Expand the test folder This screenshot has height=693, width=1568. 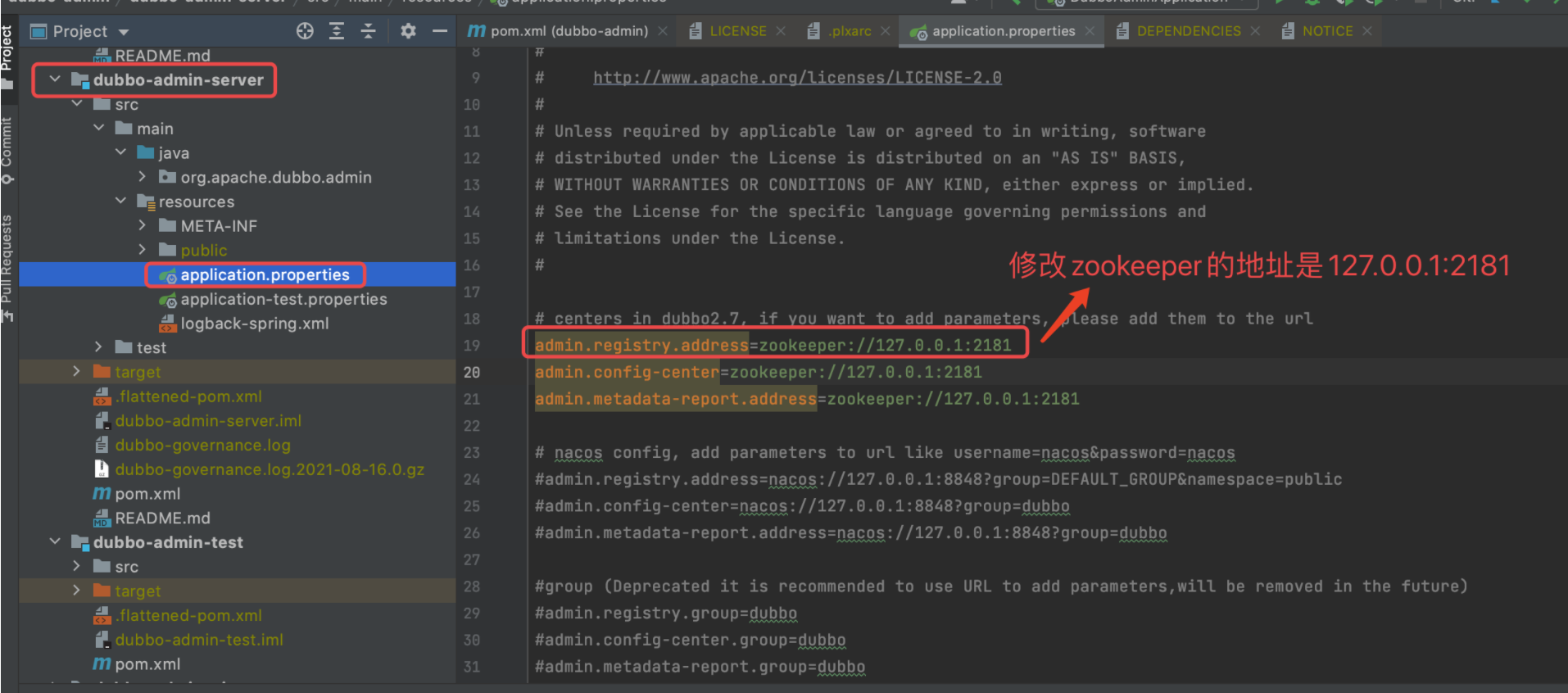[x=99, y=347]
